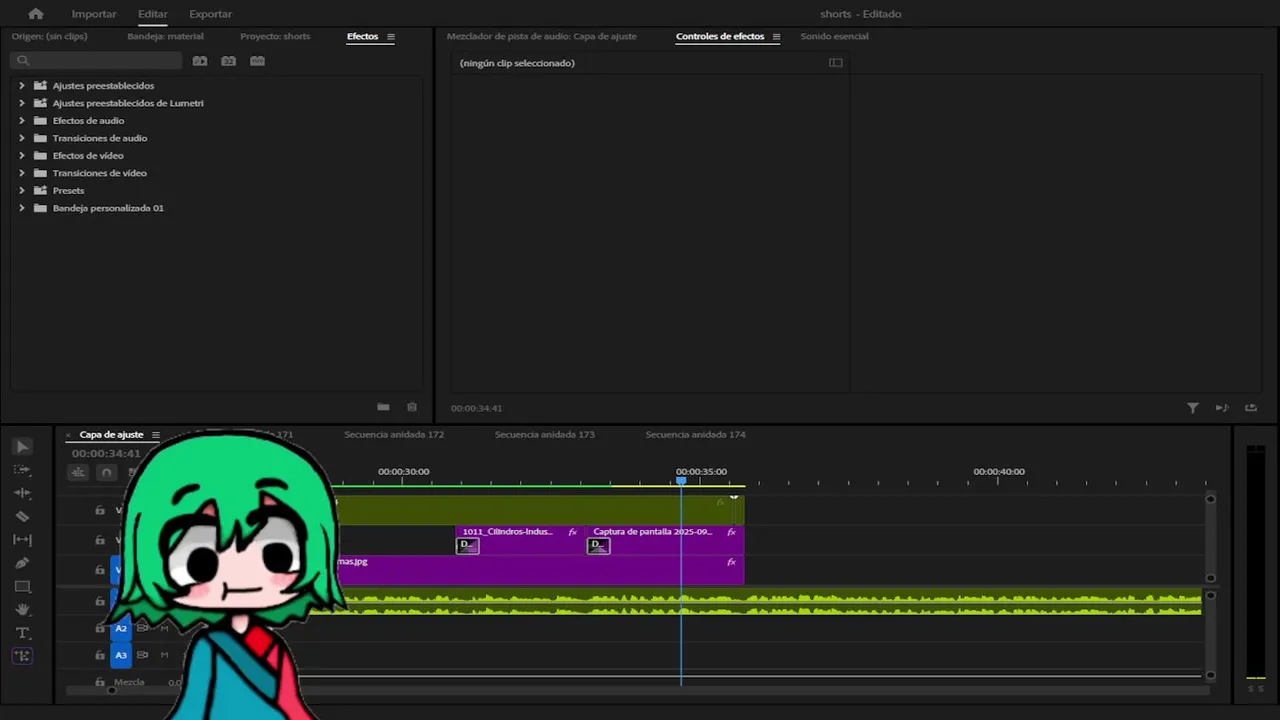
Task: Open Capa de ajuste timeline panel menu
Action: coord(155,435)
